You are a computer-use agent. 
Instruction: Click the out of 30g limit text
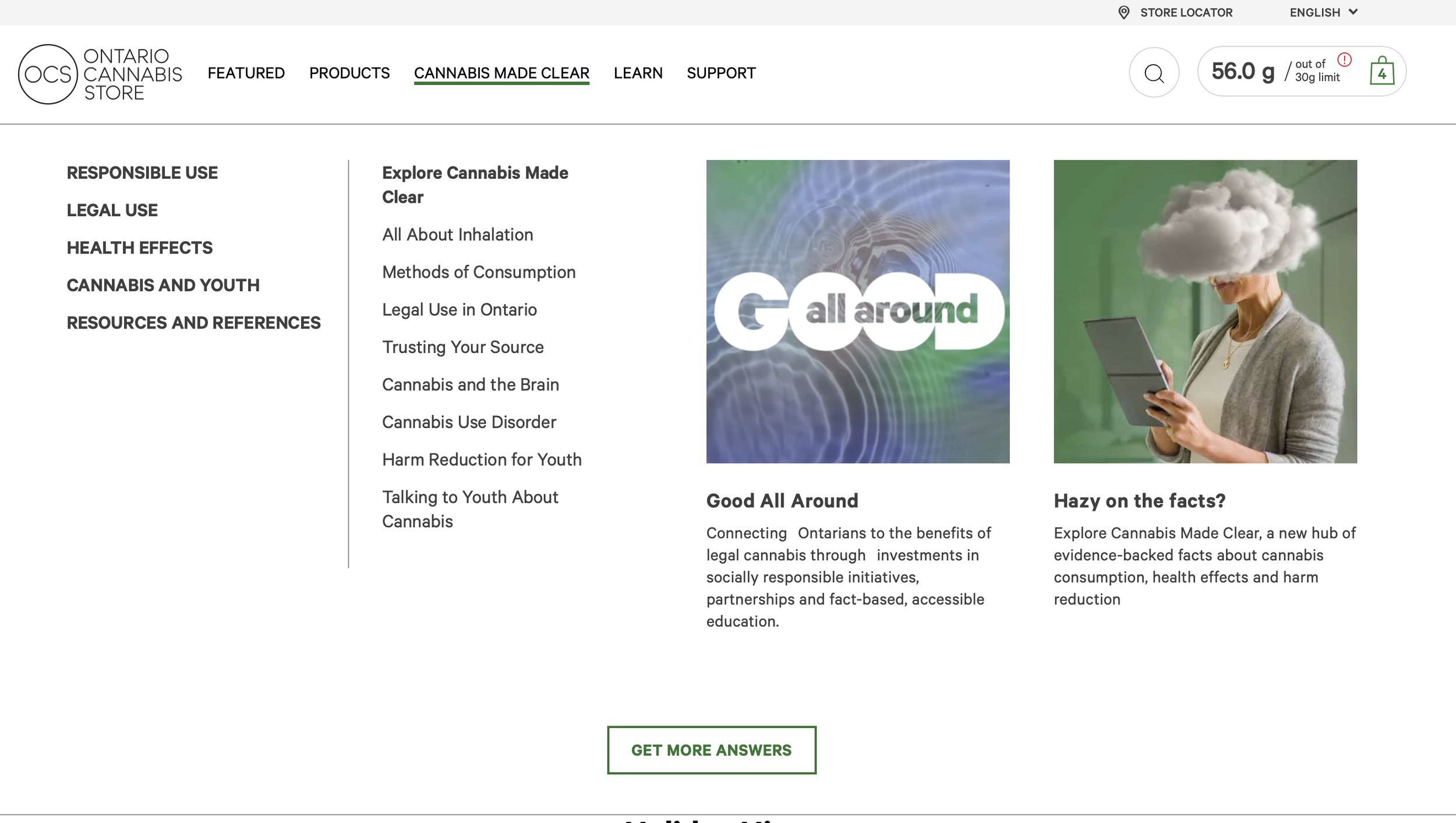1317,71
